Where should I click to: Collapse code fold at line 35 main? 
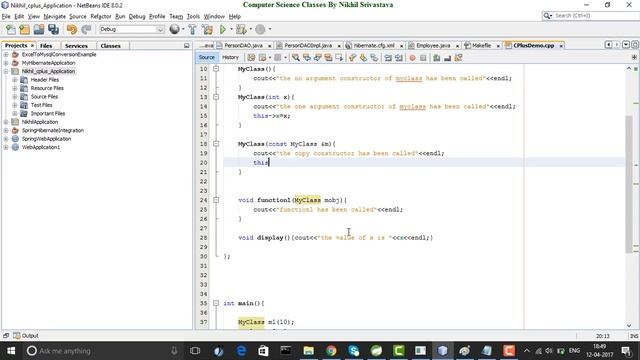pyautogui.click(x=216, y=303)
